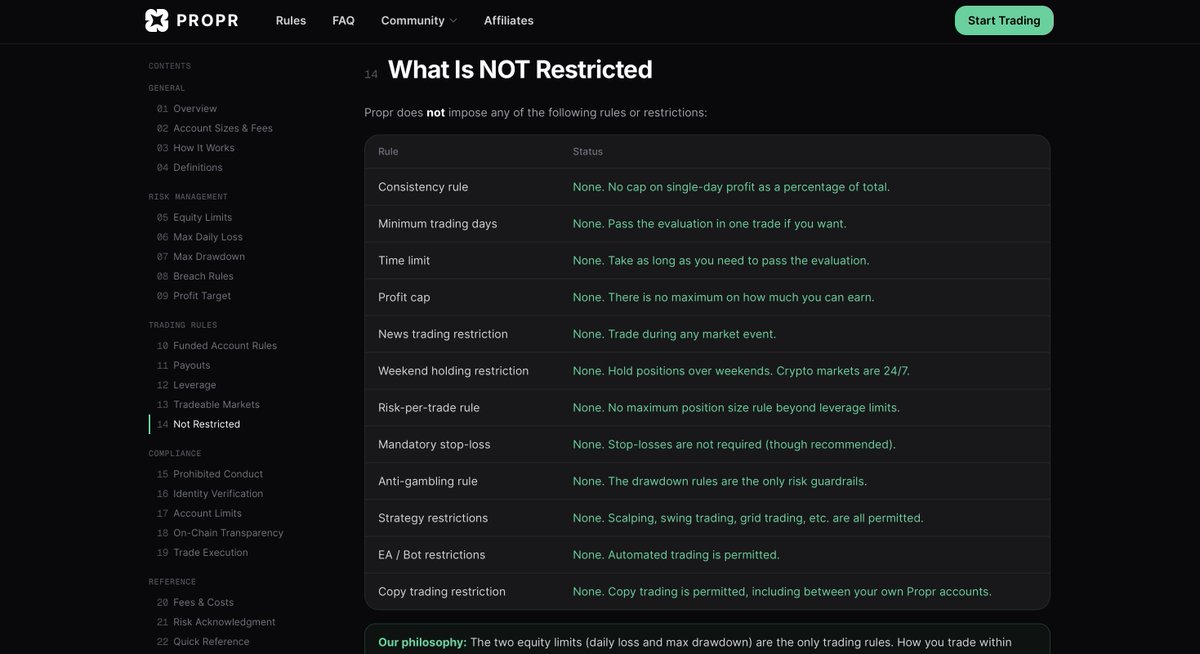Click the Propr logo icon
This screenshot has height=654, width=1200.
(x=157, y=20)
